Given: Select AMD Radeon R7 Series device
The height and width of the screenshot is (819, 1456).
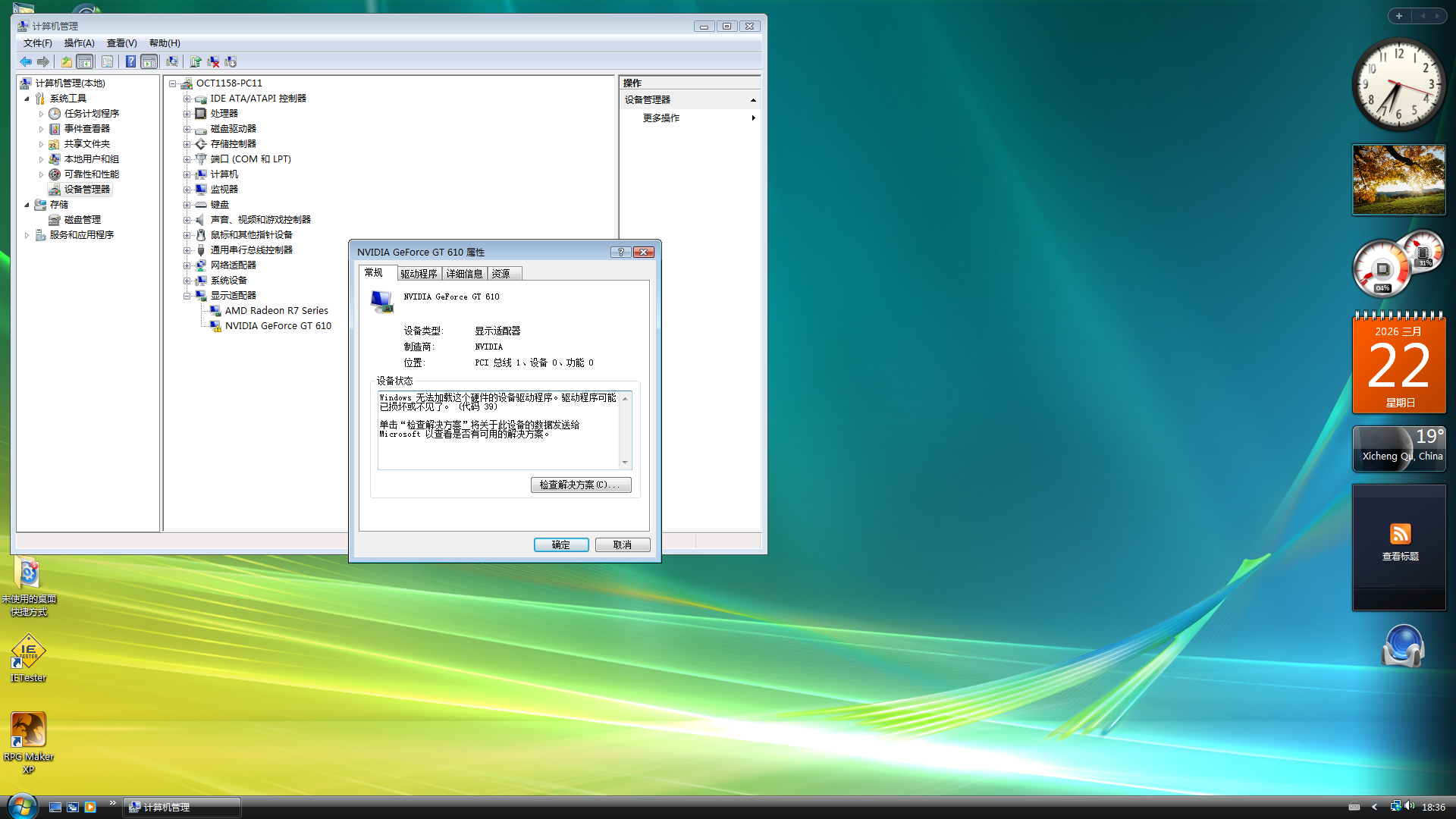Looking at the screenshot, I should (276, 311).
